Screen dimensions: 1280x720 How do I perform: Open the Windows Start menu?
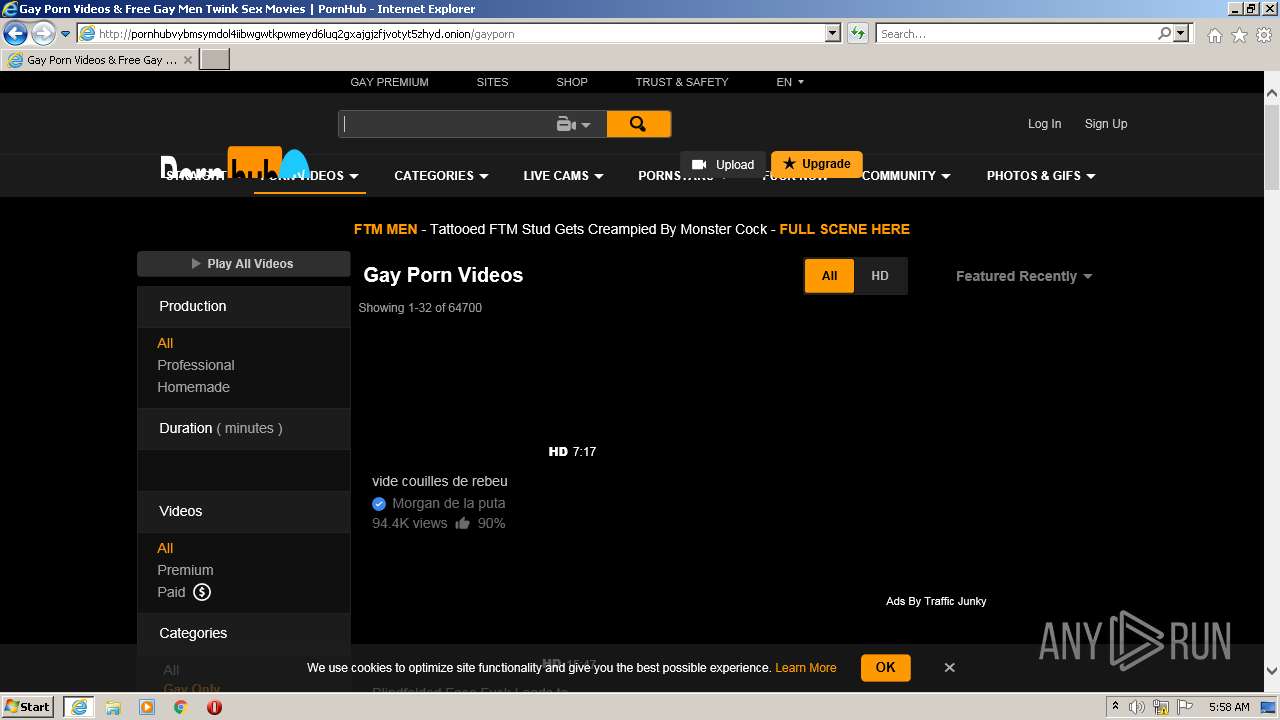click(x=27, y=706)
